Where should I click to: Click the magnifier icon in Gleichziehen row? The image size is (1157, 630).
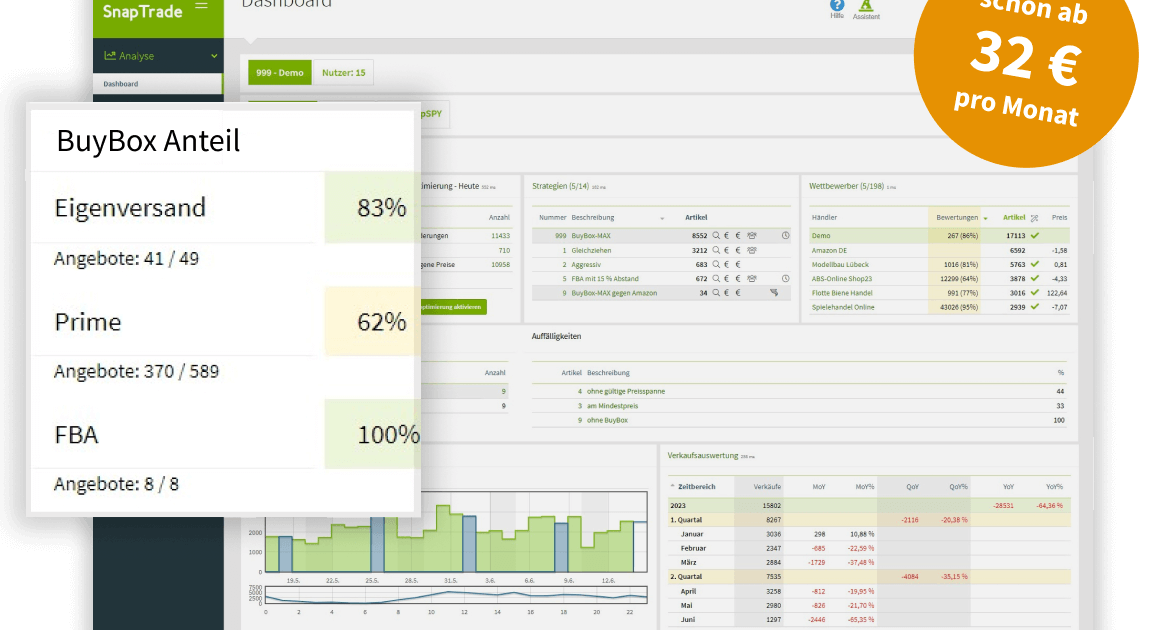click(x=716, y=250)
